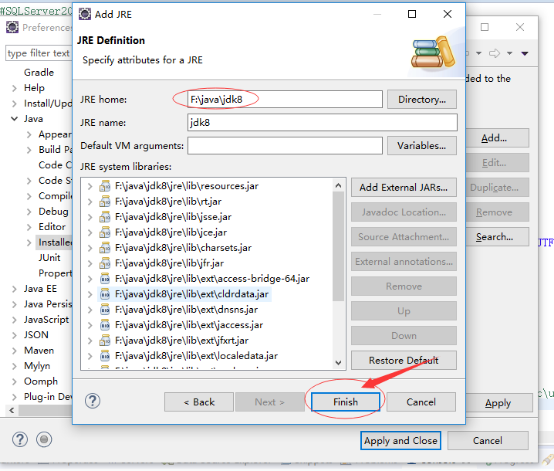Click Apply in the Preferences window

click(498, 403)
